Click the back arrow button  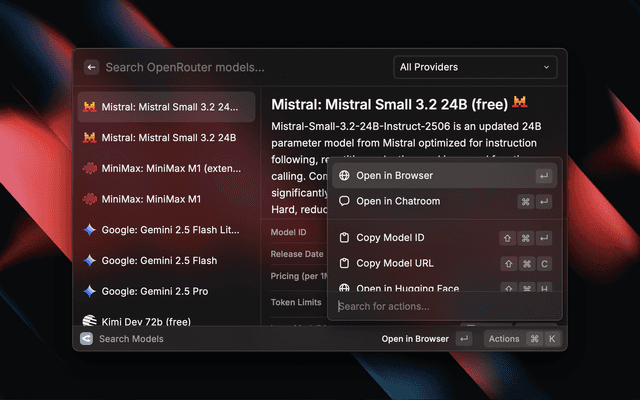click(x=91, y=67)
